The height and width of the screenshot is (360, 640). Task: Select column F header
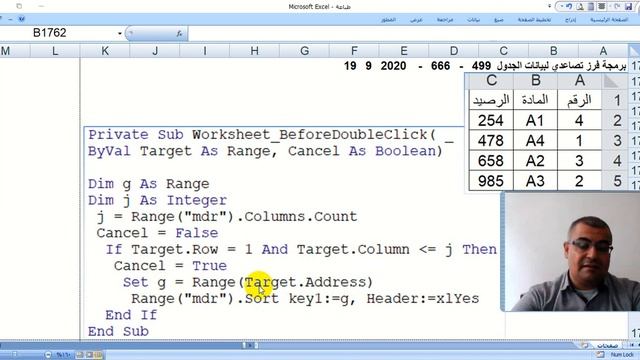[x=354, y=51]
